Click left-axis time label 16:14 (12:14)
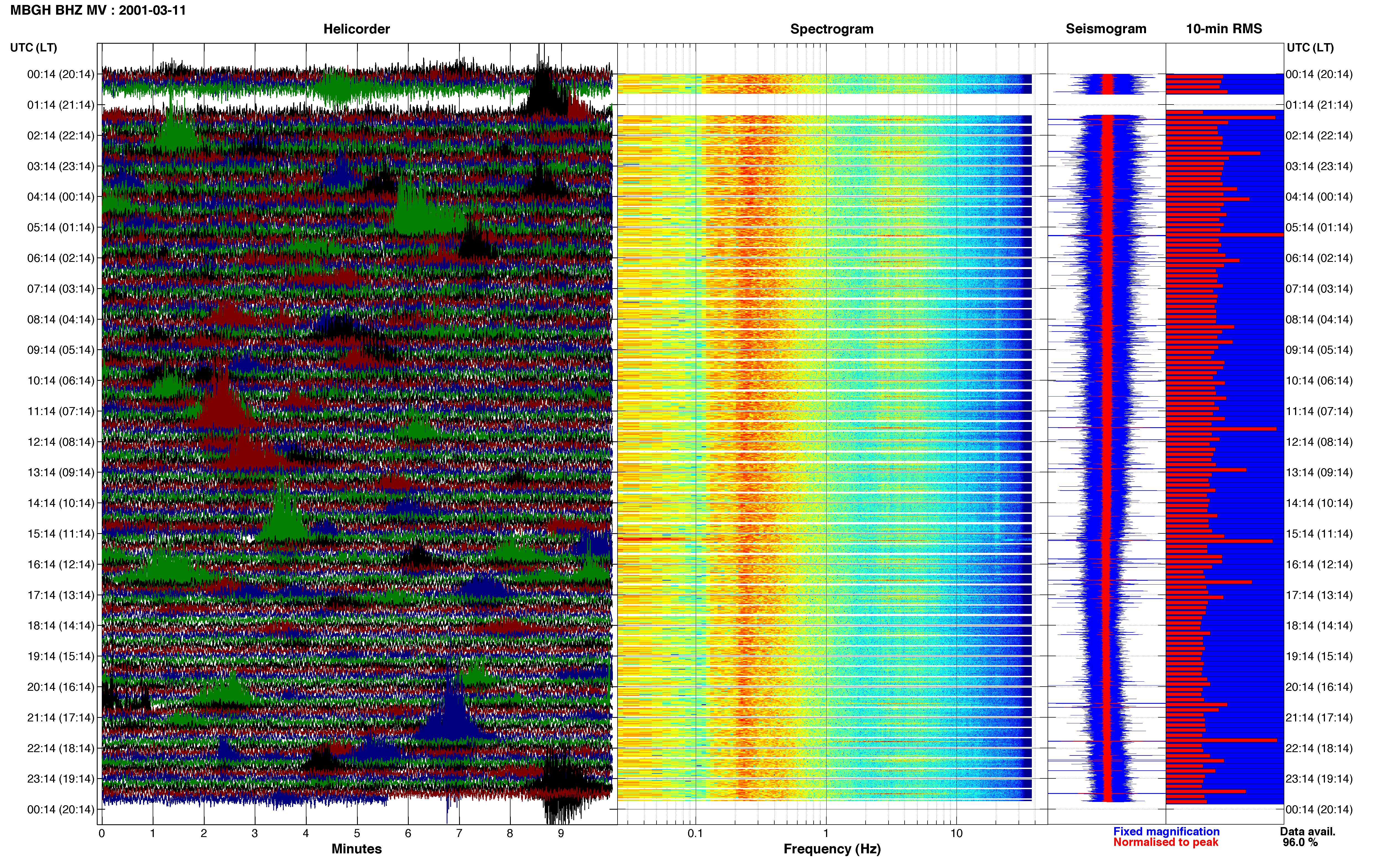Viewport: 1388px width, 868px height. 61,564
